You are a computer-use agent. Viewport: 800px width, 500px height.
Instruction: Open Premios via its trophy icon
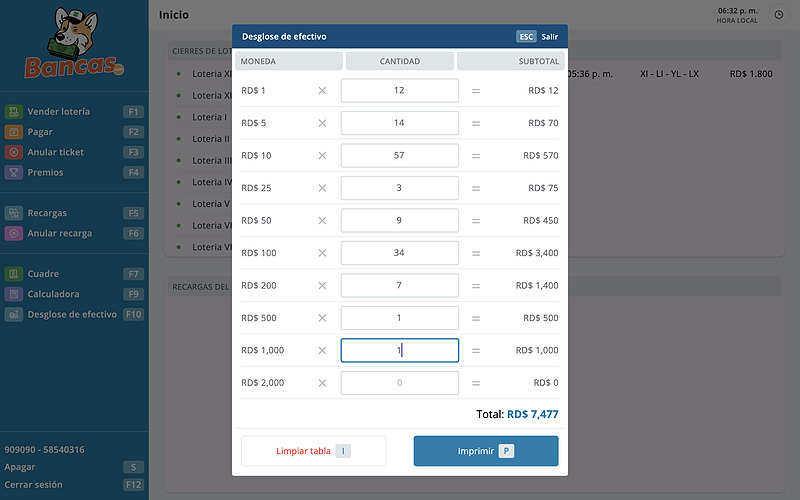pos(14,172)
